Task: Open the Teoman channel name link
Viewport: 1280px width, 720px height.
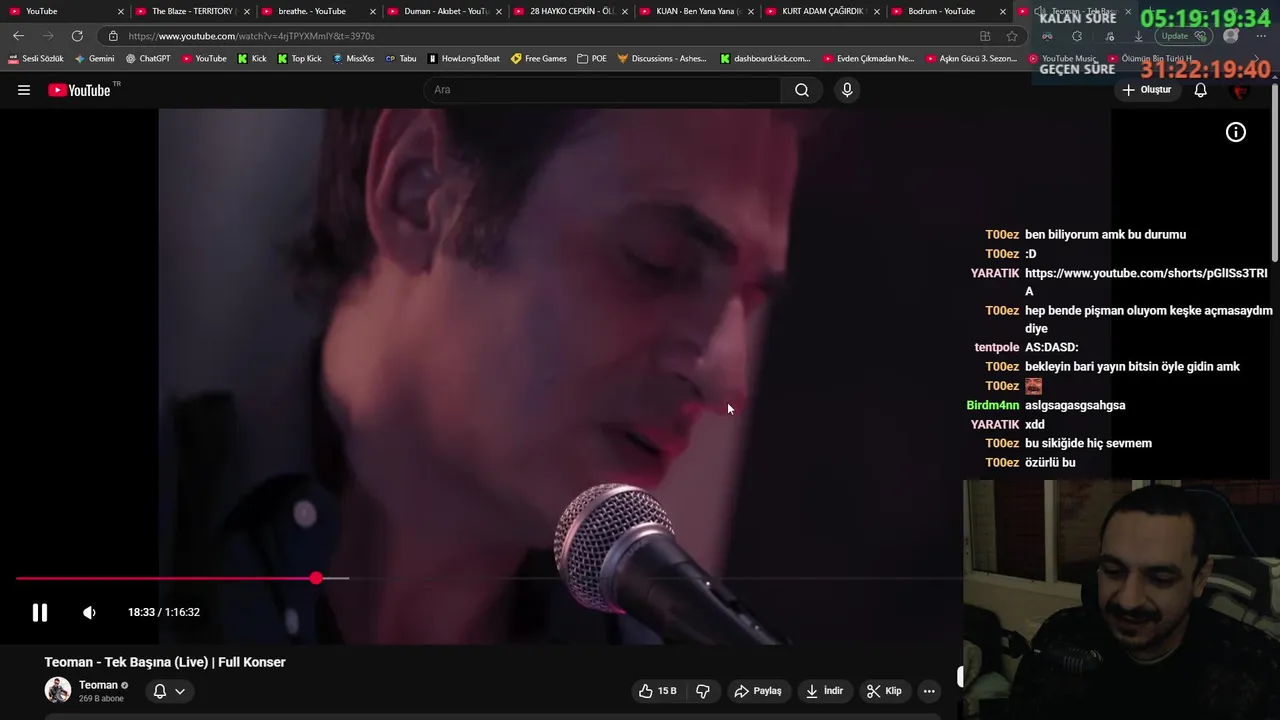Action: tap(98, 685)
